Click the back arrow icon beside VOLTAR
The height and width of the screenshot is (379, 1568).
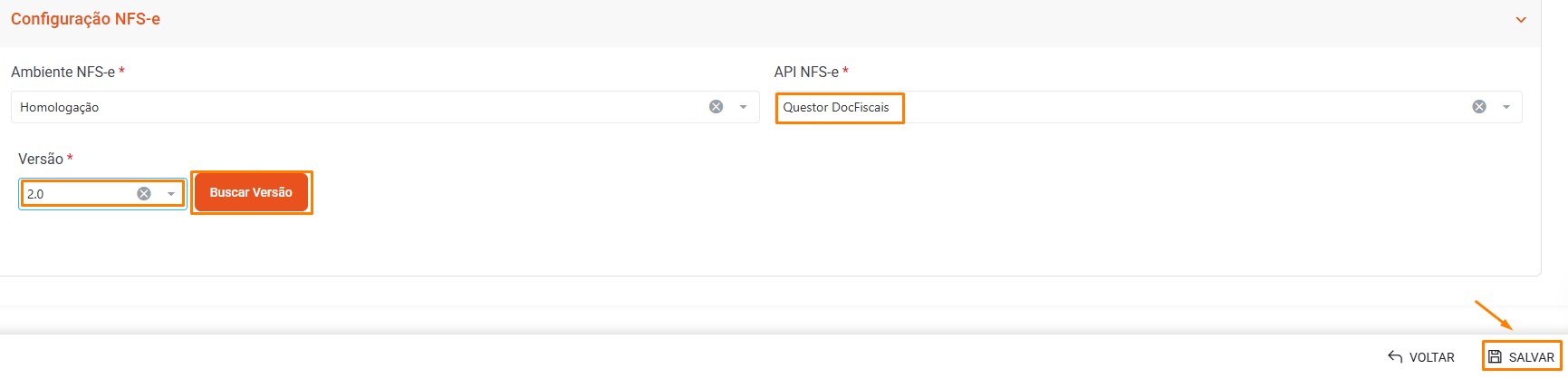(1395, 357)
